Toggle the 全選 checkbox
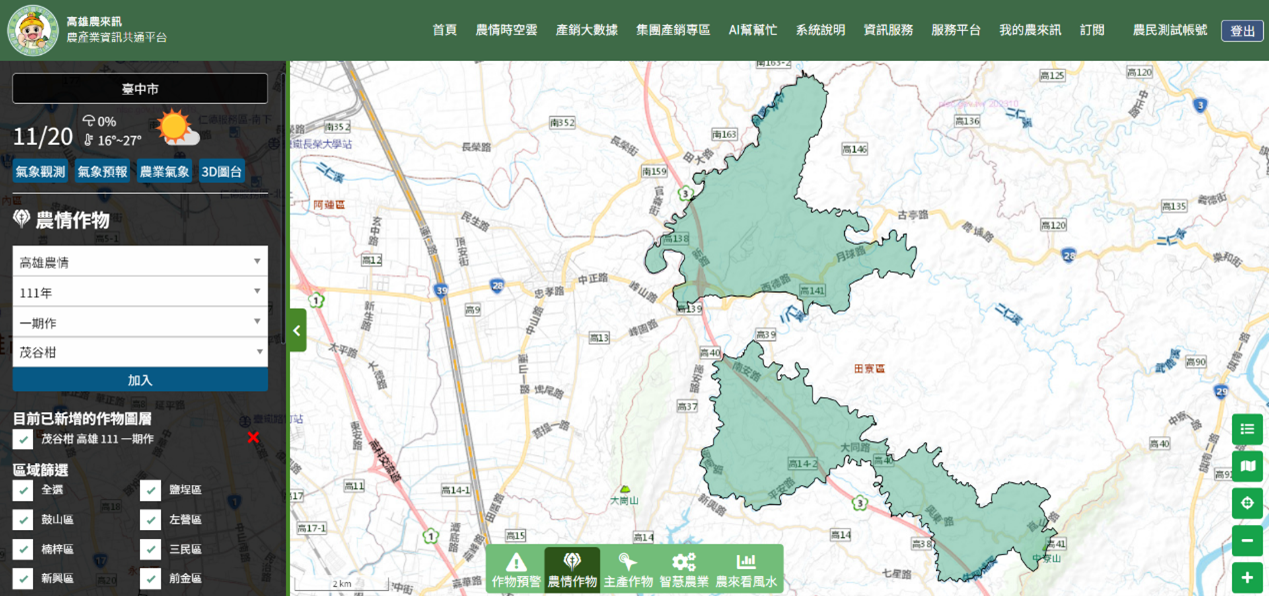 point(23,490)
